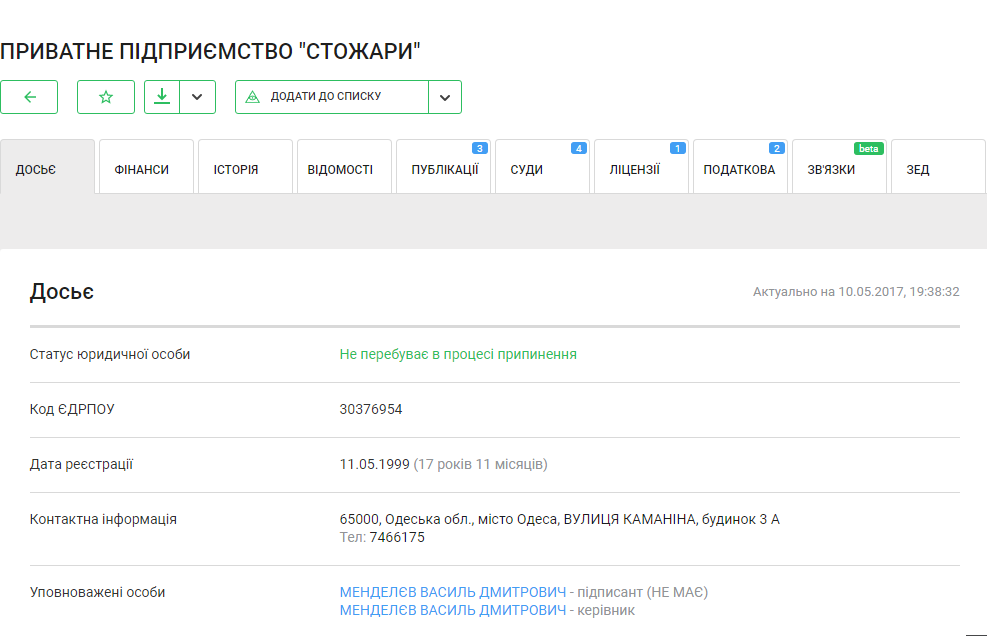Open the Публікації tab
Screen dimensions: 987x636
(x=443, y=169)
